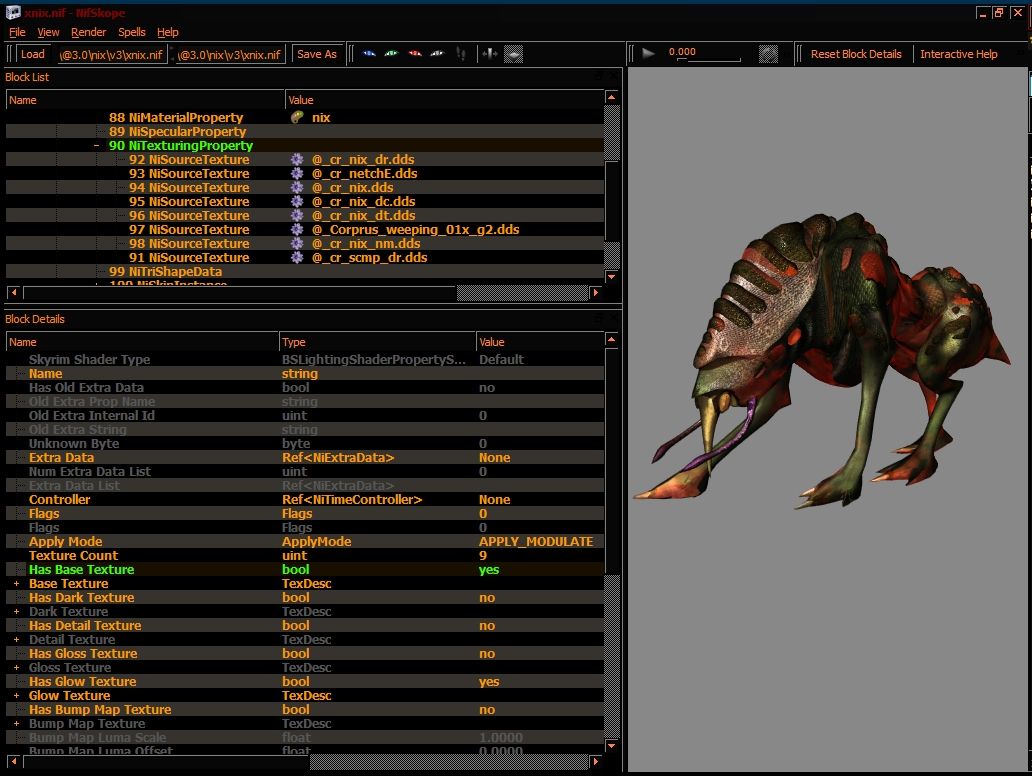
Task: Click the Texture Count value 9
Action: (x=483, y=556)
